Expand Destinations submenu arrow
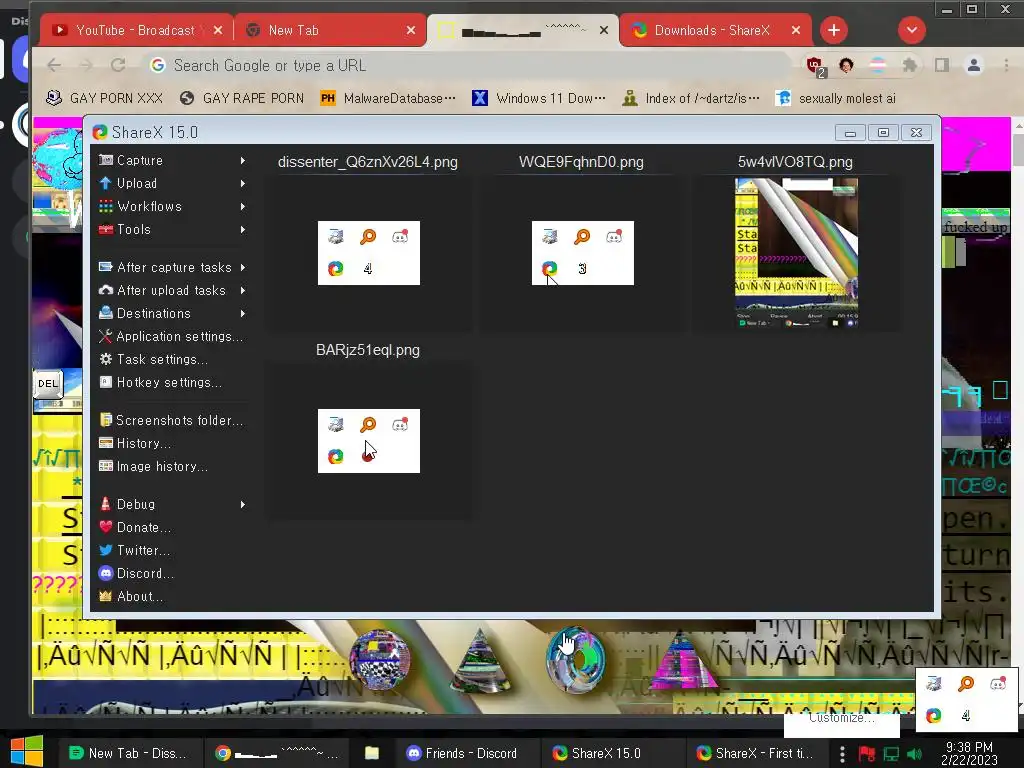1024x768 pixels. pos(243,313)
